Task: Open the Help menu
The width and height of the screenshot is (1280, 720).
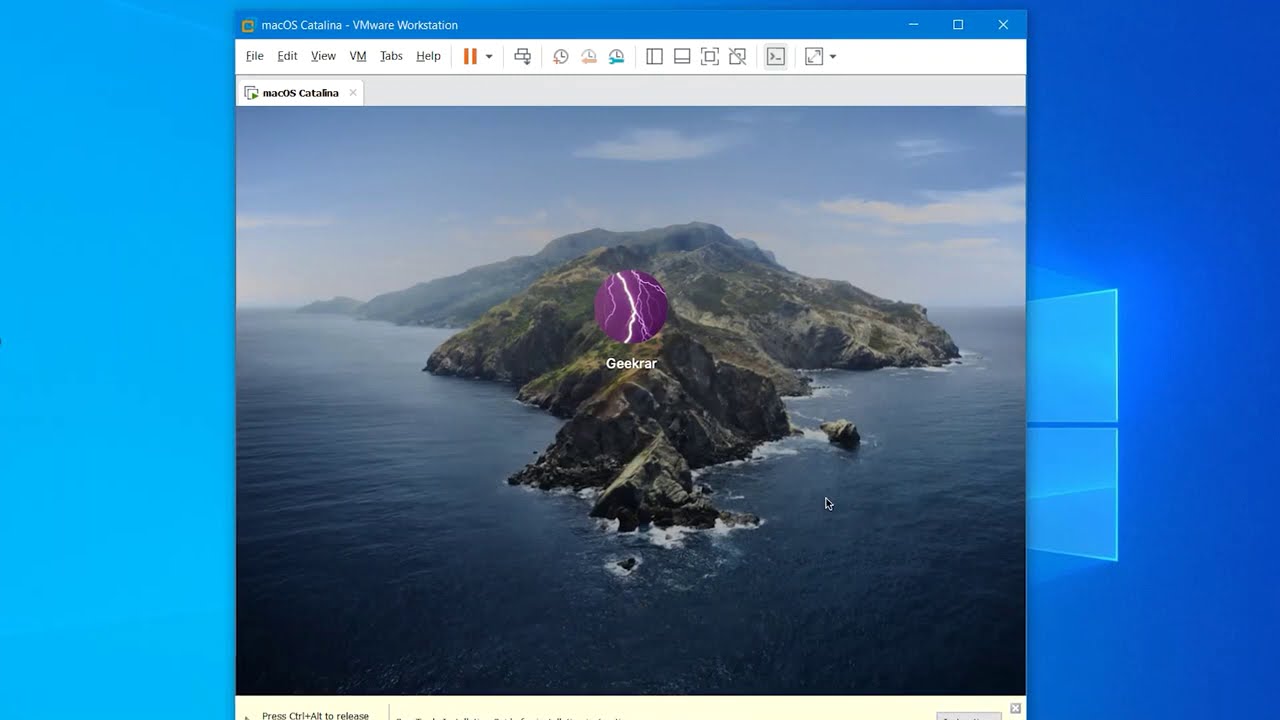Action: tap(428, 56)
